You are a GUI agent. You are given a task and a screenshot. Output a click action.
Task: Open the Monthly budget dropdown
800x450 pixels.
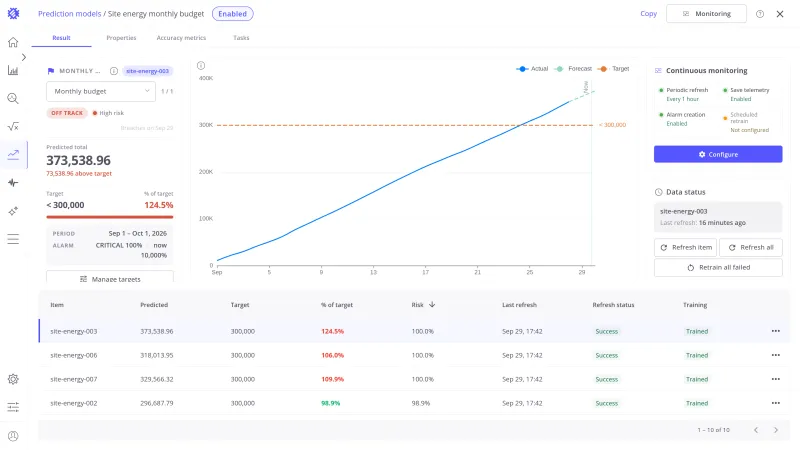[101, 91]
